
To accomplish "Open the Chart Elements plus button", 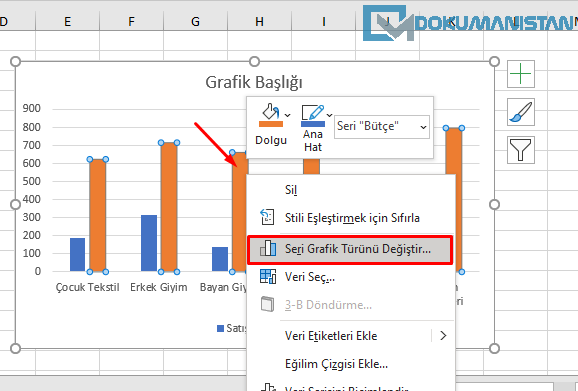I will tap(520, 74).
